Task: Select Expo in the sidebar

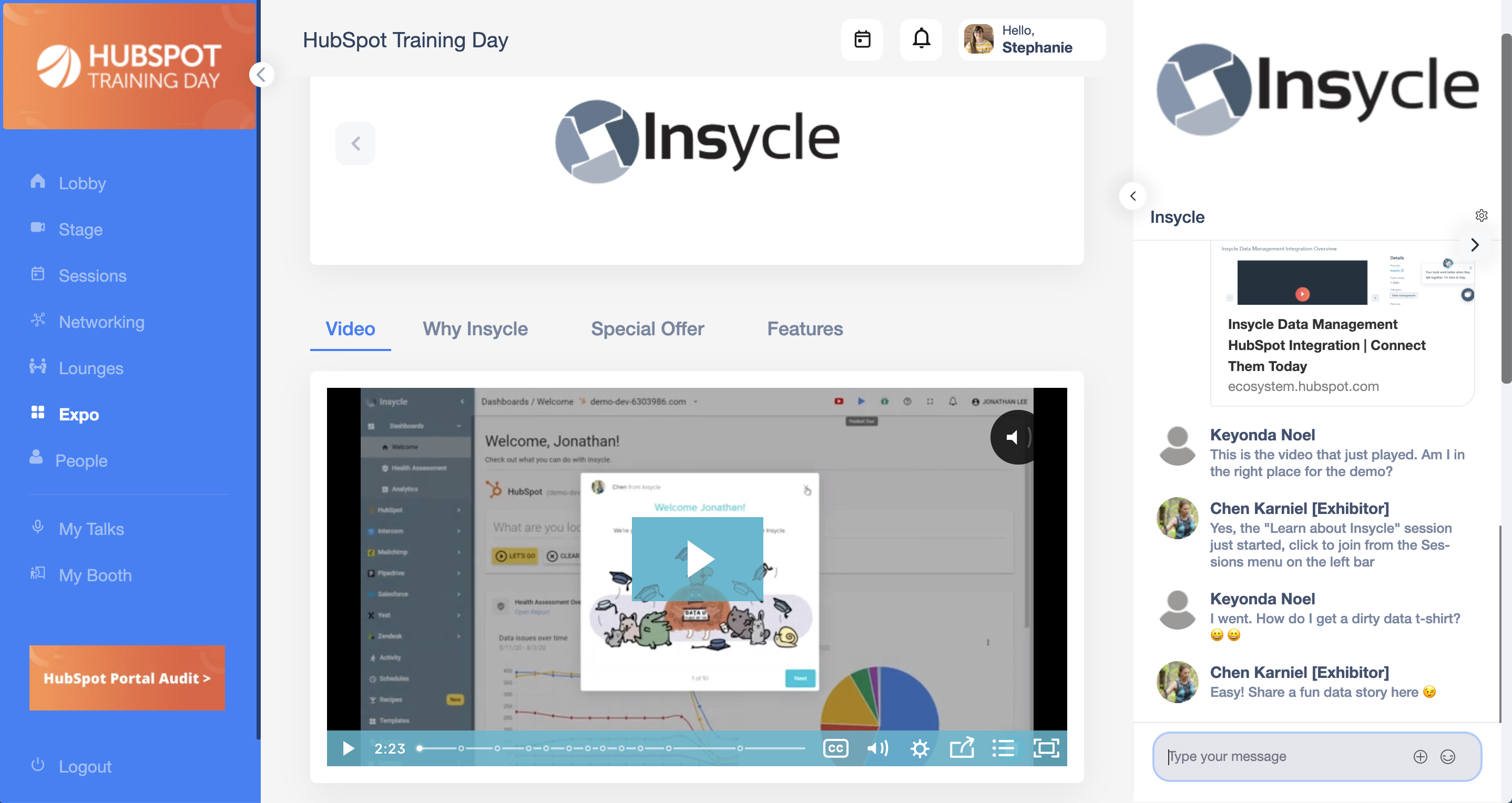Action: 65,414
